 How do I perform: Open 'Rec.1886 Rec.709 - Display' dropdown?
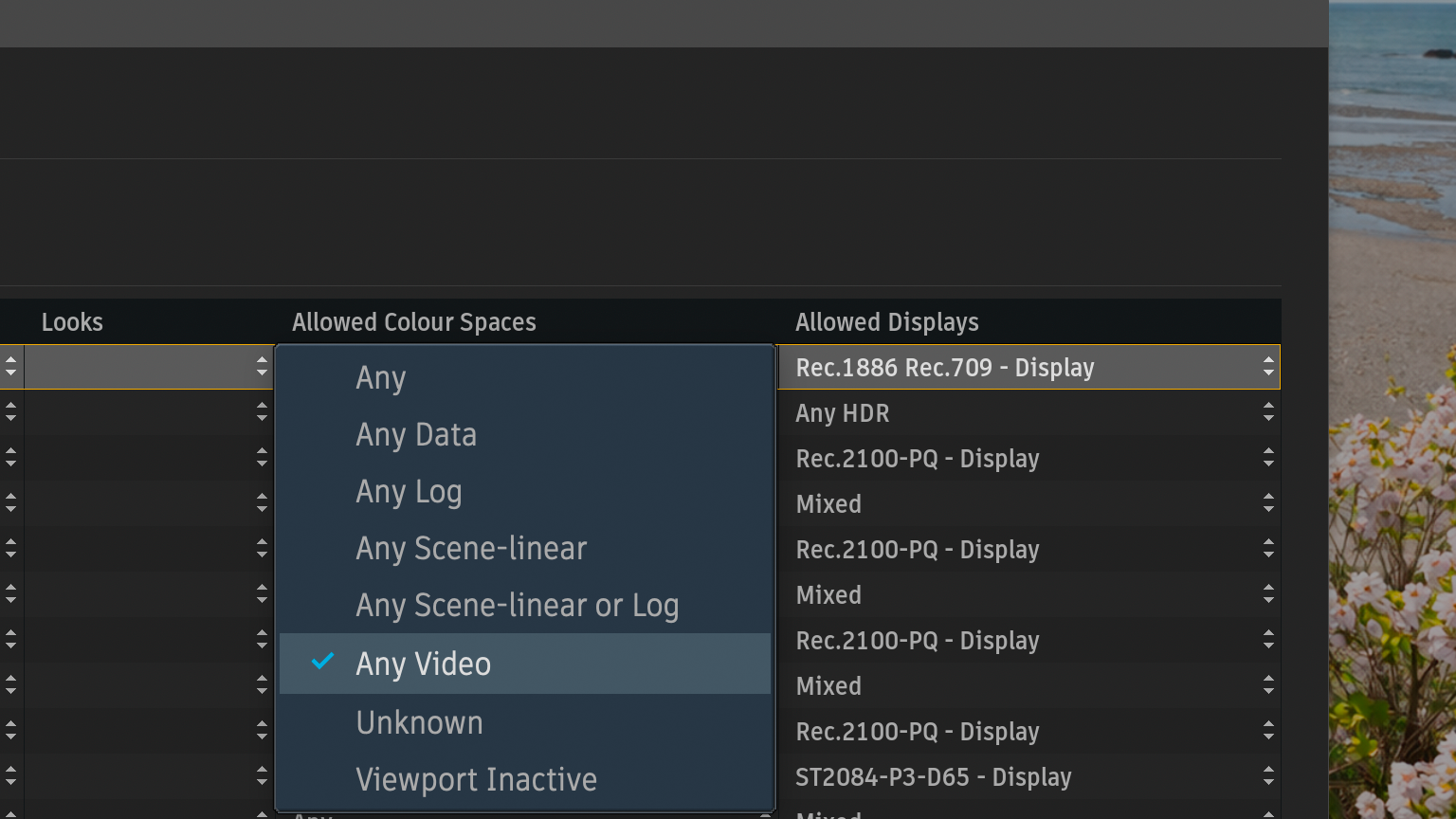point(1028,368)
